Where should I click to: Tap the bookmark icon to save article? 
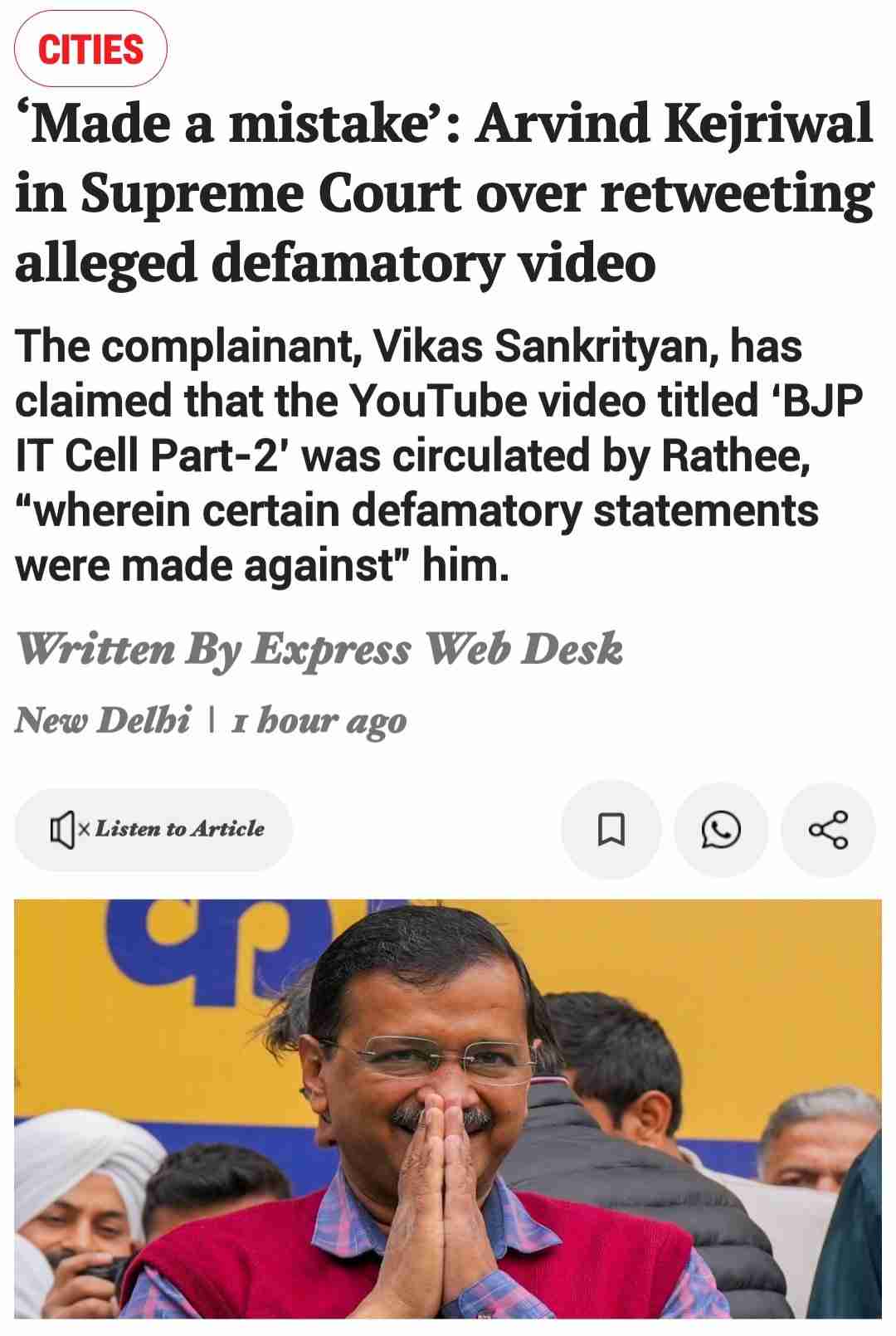tap(611, 829)
